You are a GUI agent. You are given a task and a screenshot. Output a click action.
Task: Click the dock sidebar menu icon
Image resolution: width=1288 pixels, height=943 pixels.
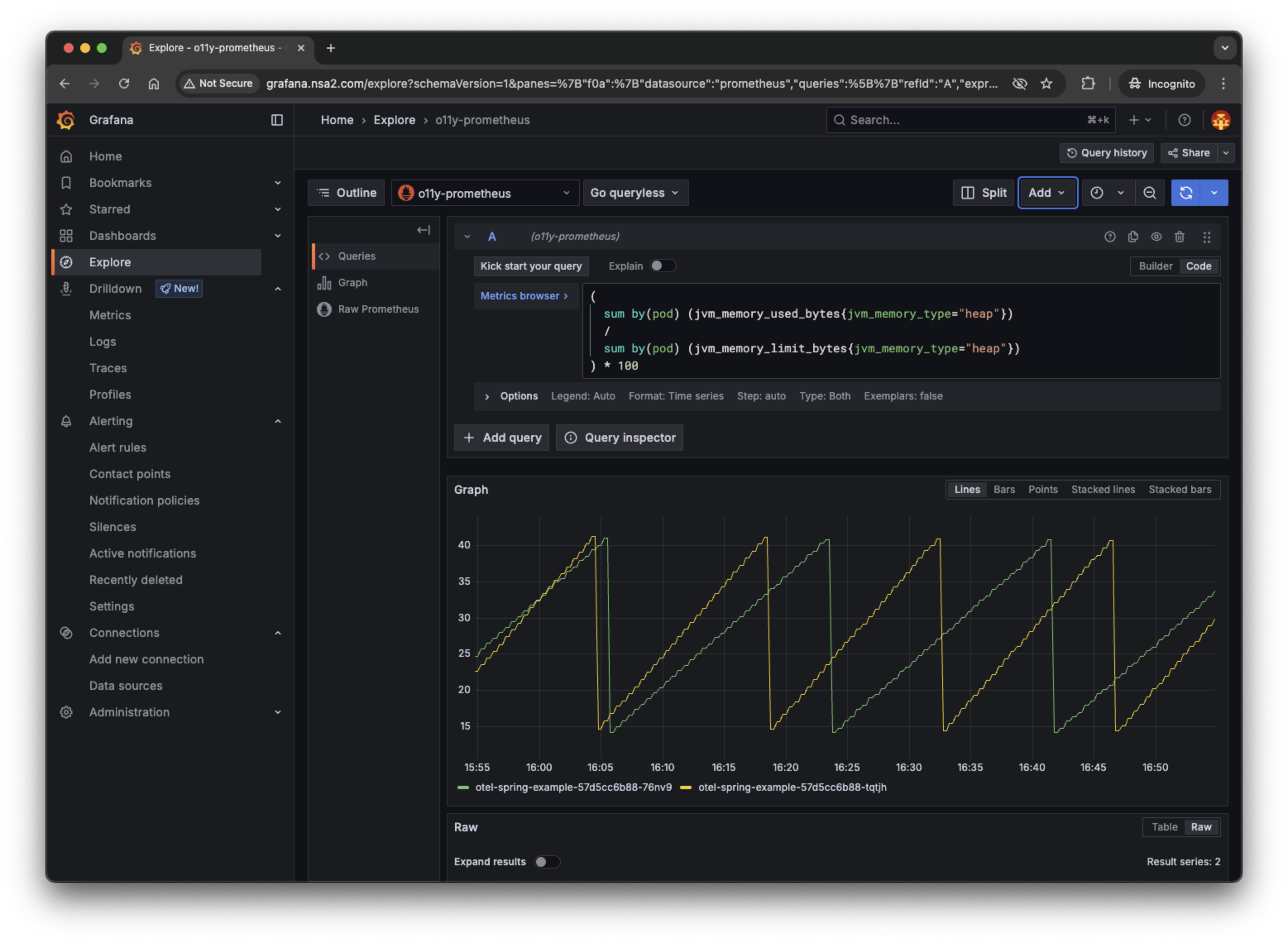click(x=277, y=120)
